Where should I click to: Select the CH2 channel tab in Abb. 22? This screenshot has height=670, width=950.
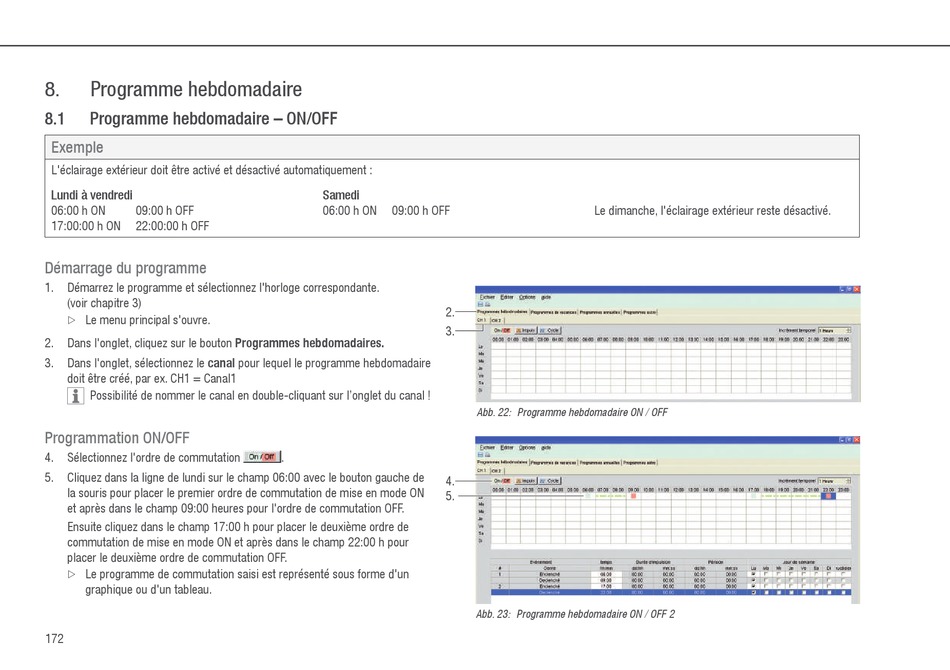pyautogui.click(x=496, y=320)
